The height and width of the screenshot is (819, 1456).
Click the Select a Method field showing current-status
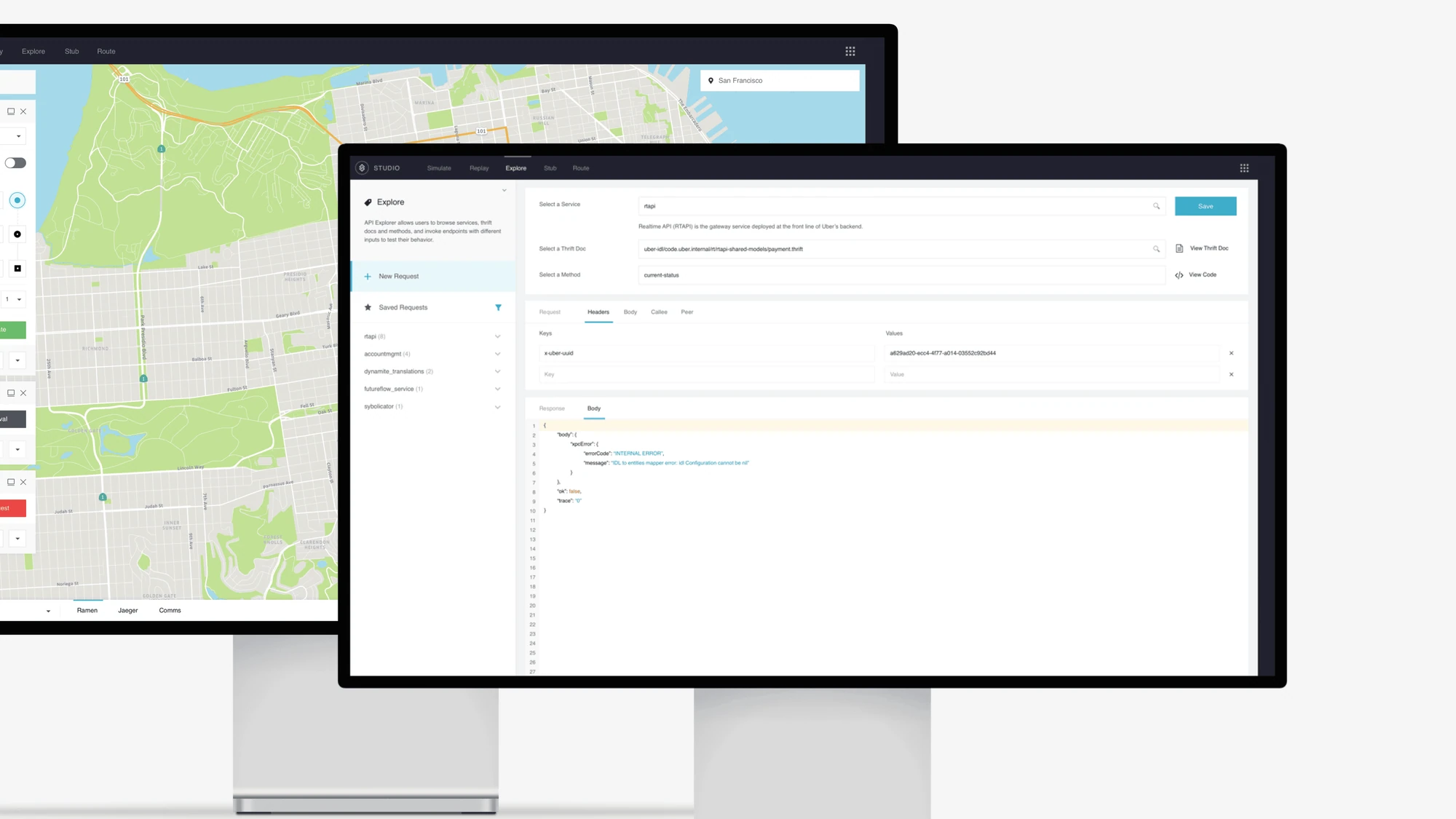(902, 275)
